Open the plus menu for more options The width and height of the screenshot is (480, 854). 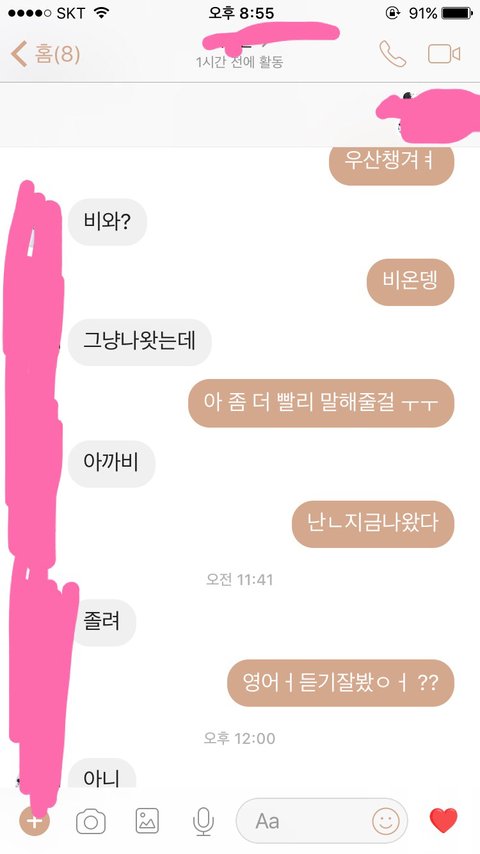point(34,821)
